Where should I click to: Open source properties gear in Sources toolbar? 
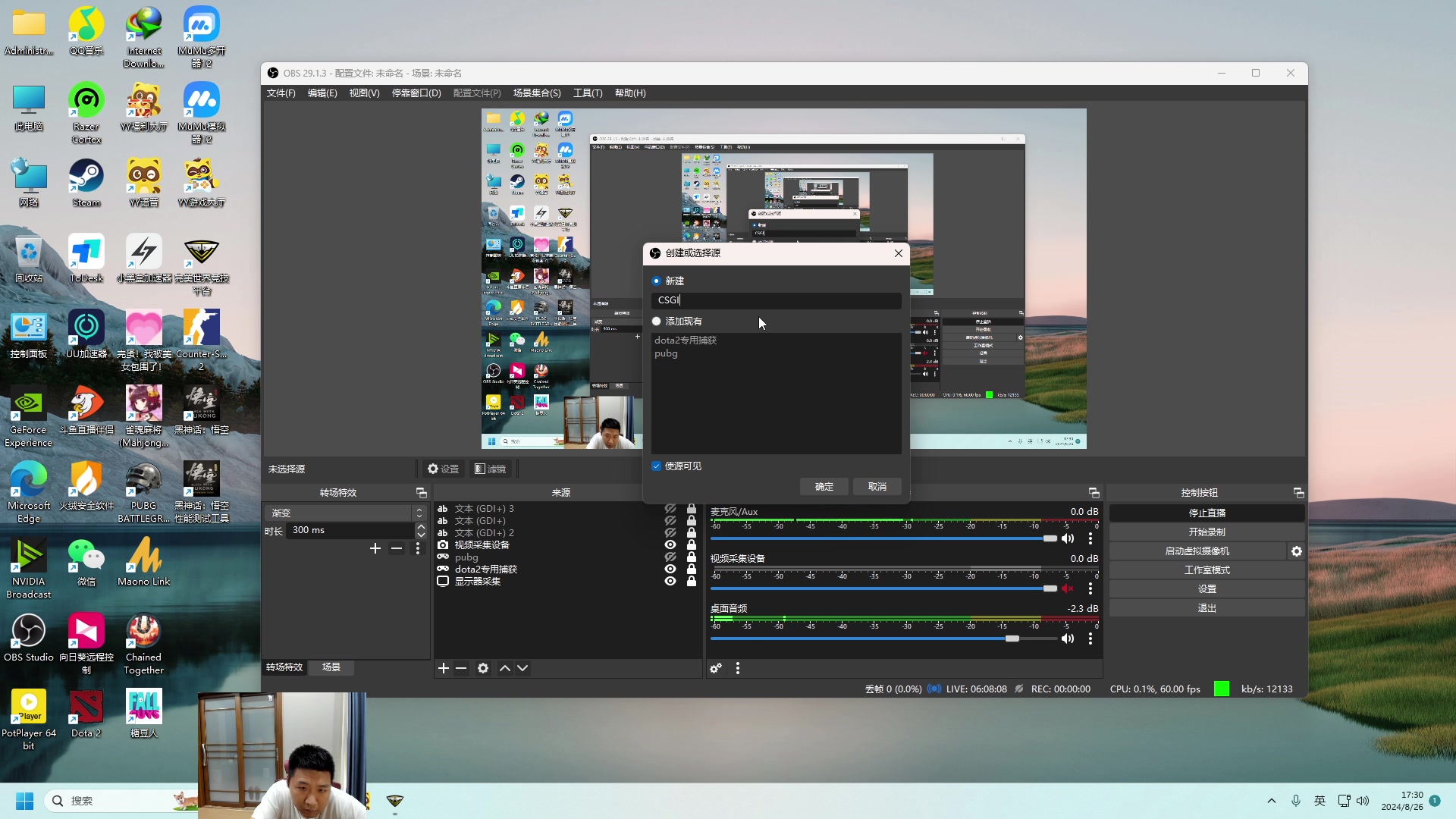[x=483, y=668]
